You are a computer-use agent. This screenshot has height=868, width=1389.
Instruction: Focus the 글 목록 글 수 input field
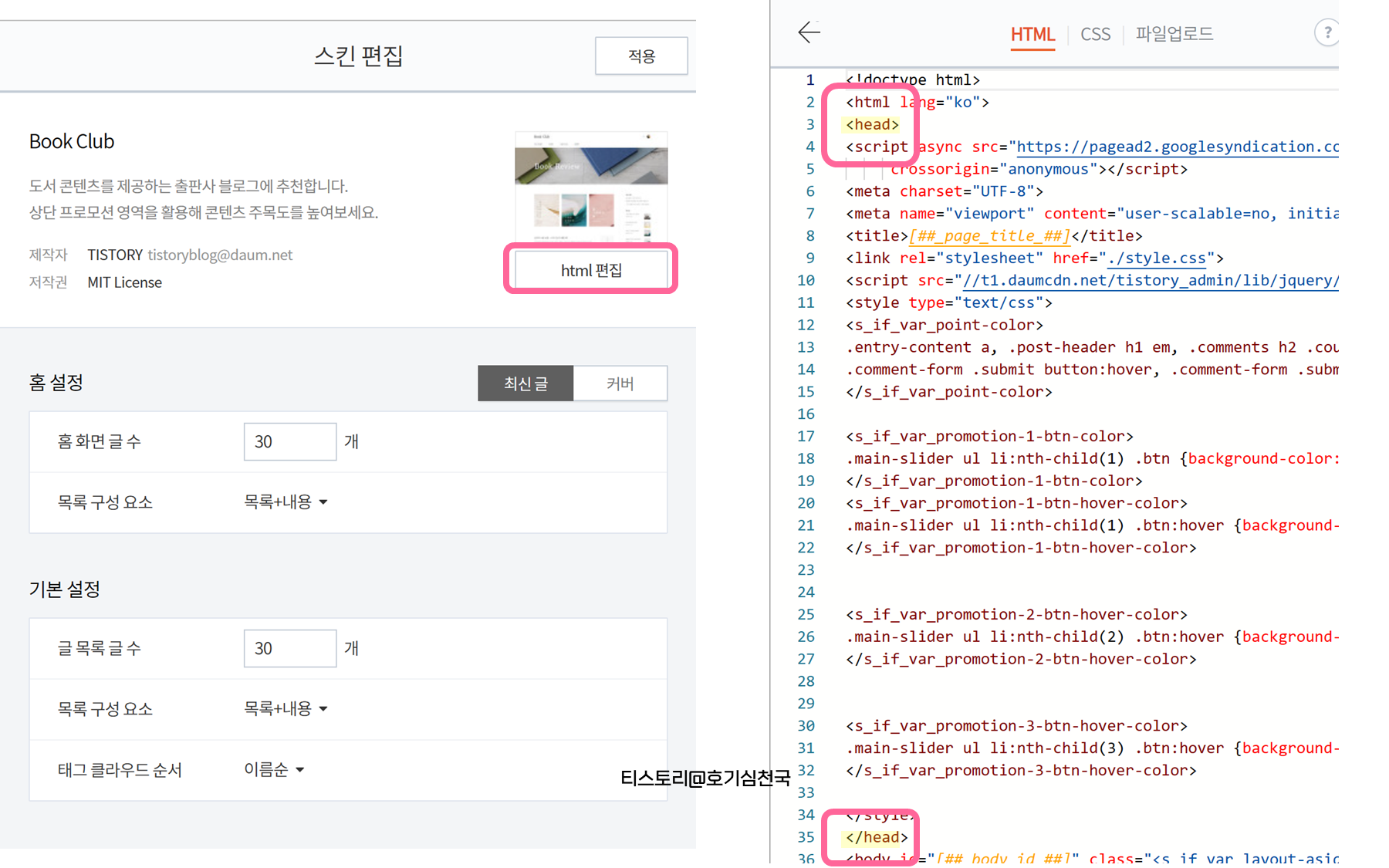tap(290, 648)
